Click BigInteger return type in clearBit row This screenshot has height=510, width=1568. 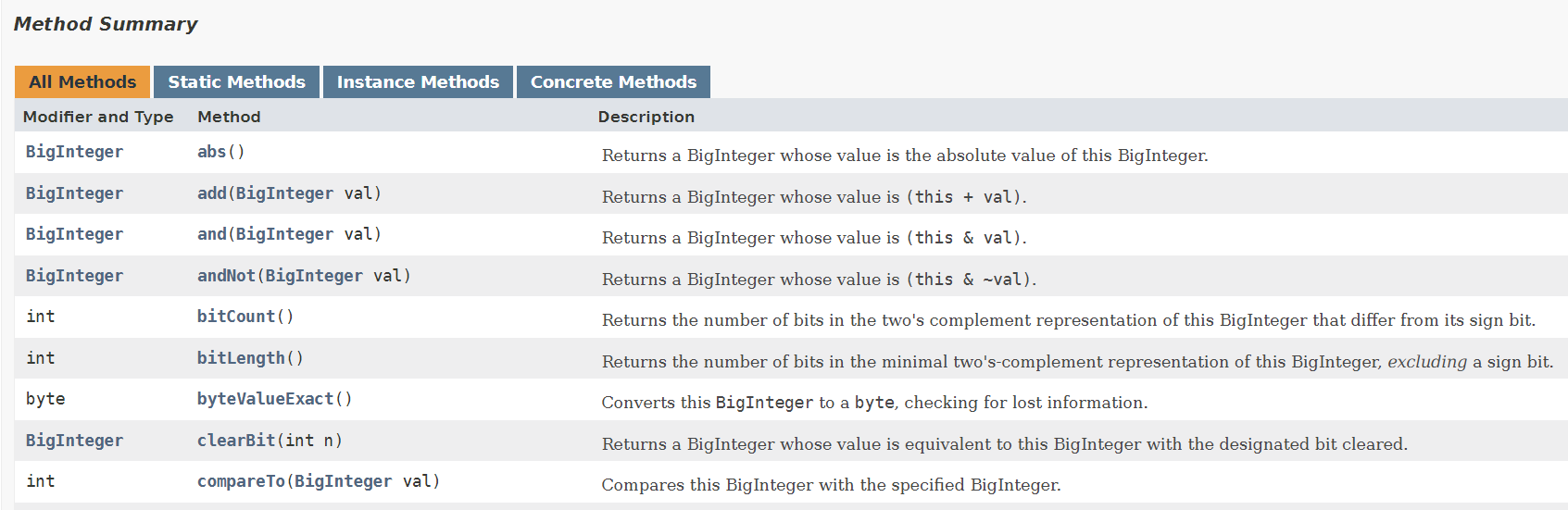click(x=74, y=441)
